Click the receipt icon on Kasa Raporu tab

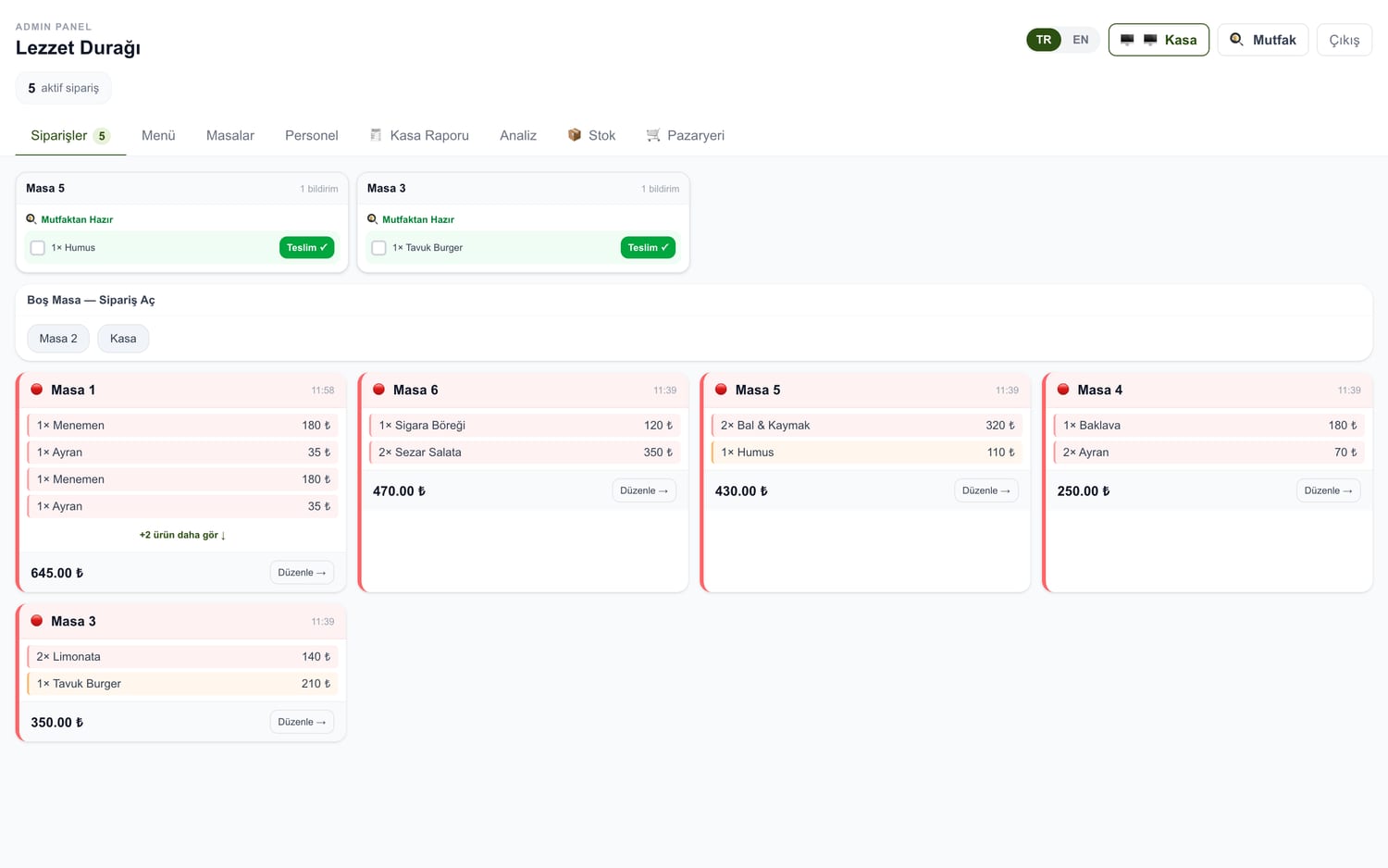(x=376, y=135)
